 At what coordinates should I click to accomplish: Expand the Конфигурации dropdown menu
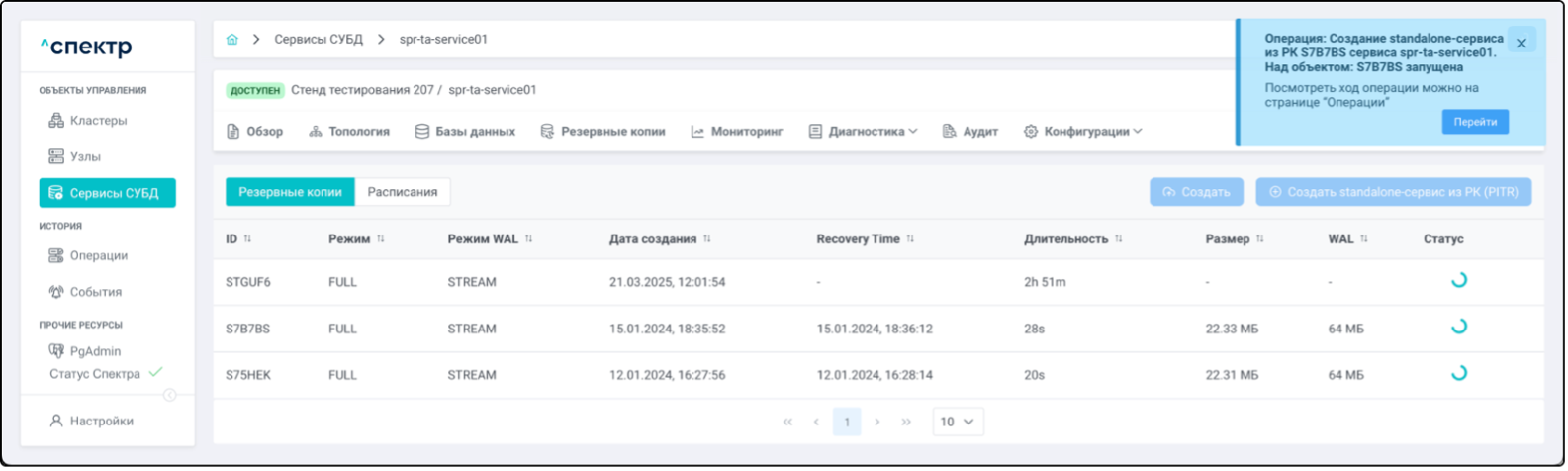[1086, 131]
